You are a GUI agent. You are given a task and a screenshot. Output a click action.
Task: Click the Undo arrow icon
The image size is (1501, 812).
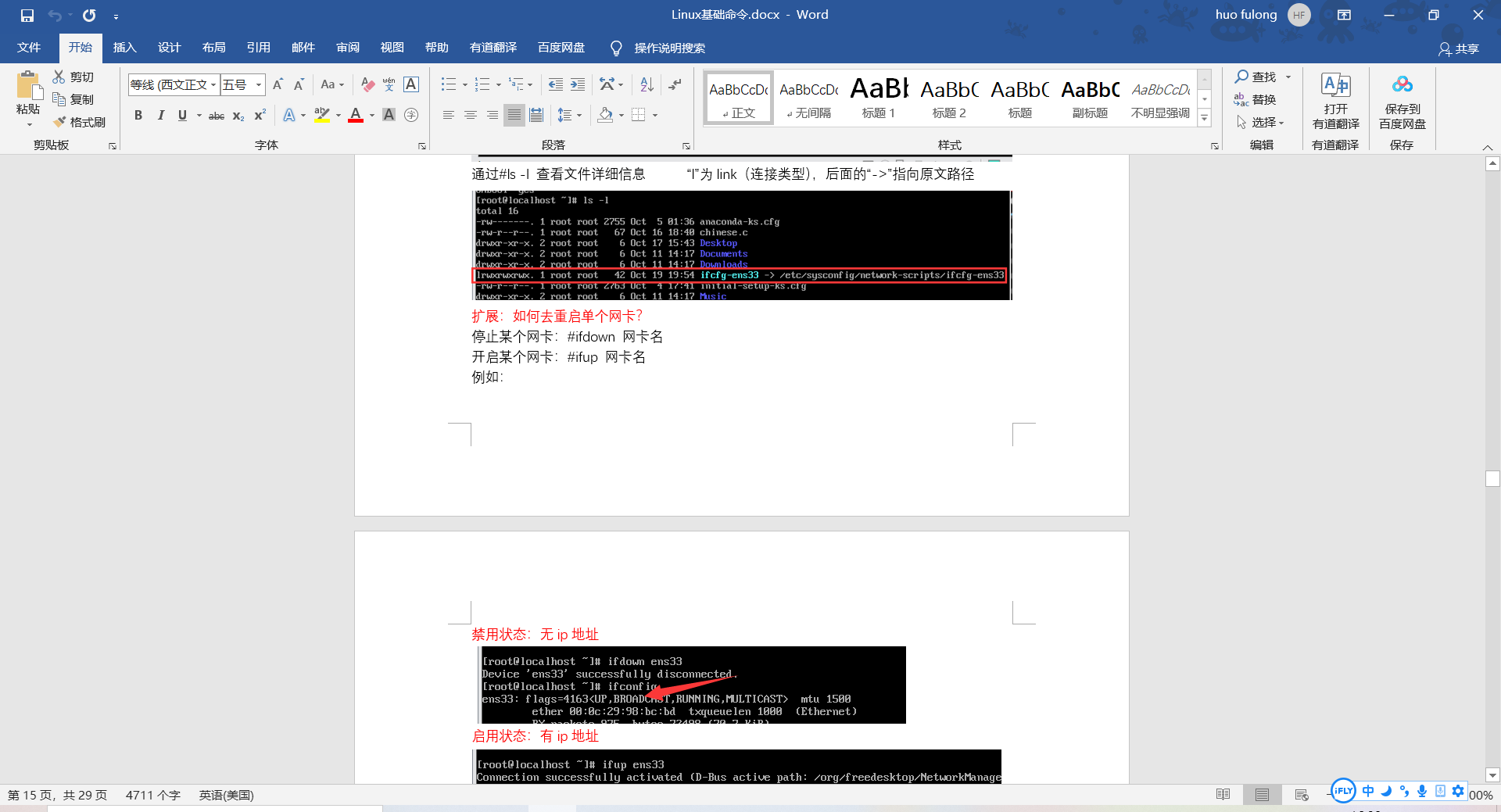click(55, 16)
